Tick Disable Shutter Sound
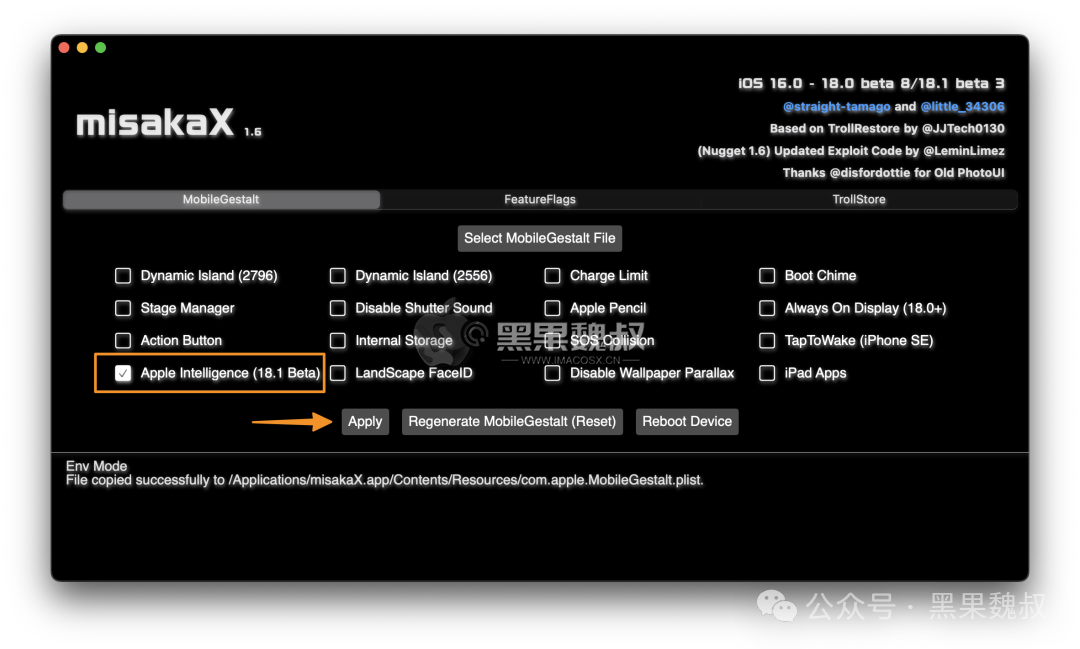The height and width of the screenshot is (649, 1080). (338, 308)
